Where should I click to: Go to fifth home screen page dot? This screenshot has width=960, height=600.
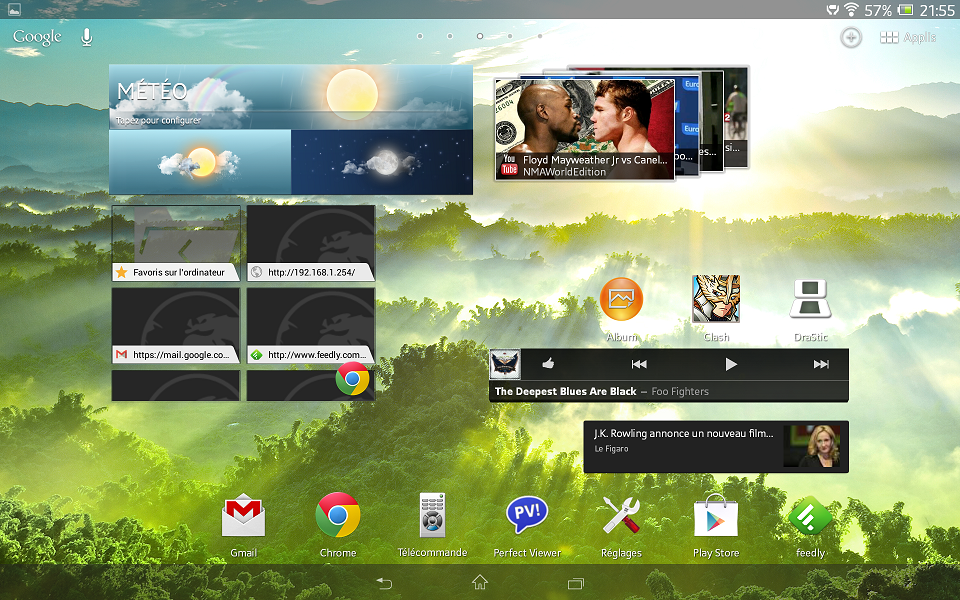coord(540,36)
